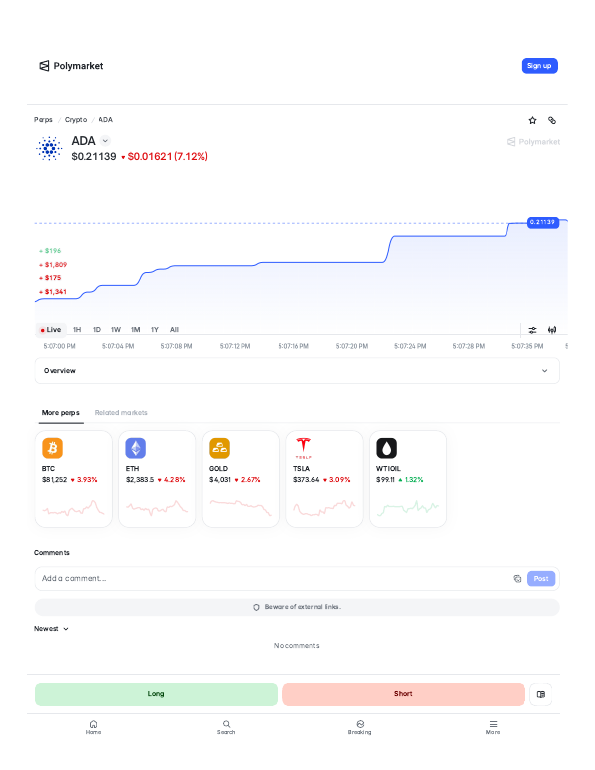Click the Sign up button
Screen dimensions: 595x770
[539, 66]
